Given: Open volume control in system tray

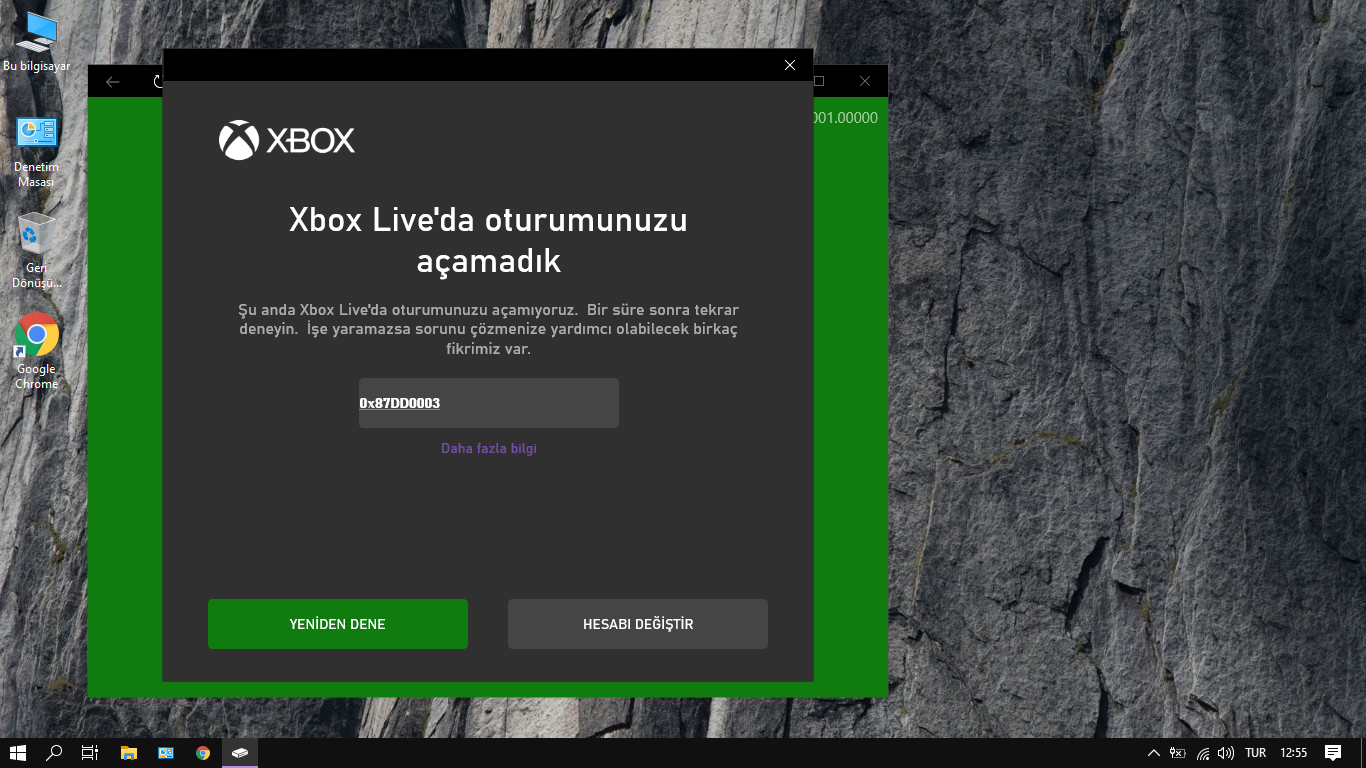Looking at the screenshot, I should (x=1226, y=753).
